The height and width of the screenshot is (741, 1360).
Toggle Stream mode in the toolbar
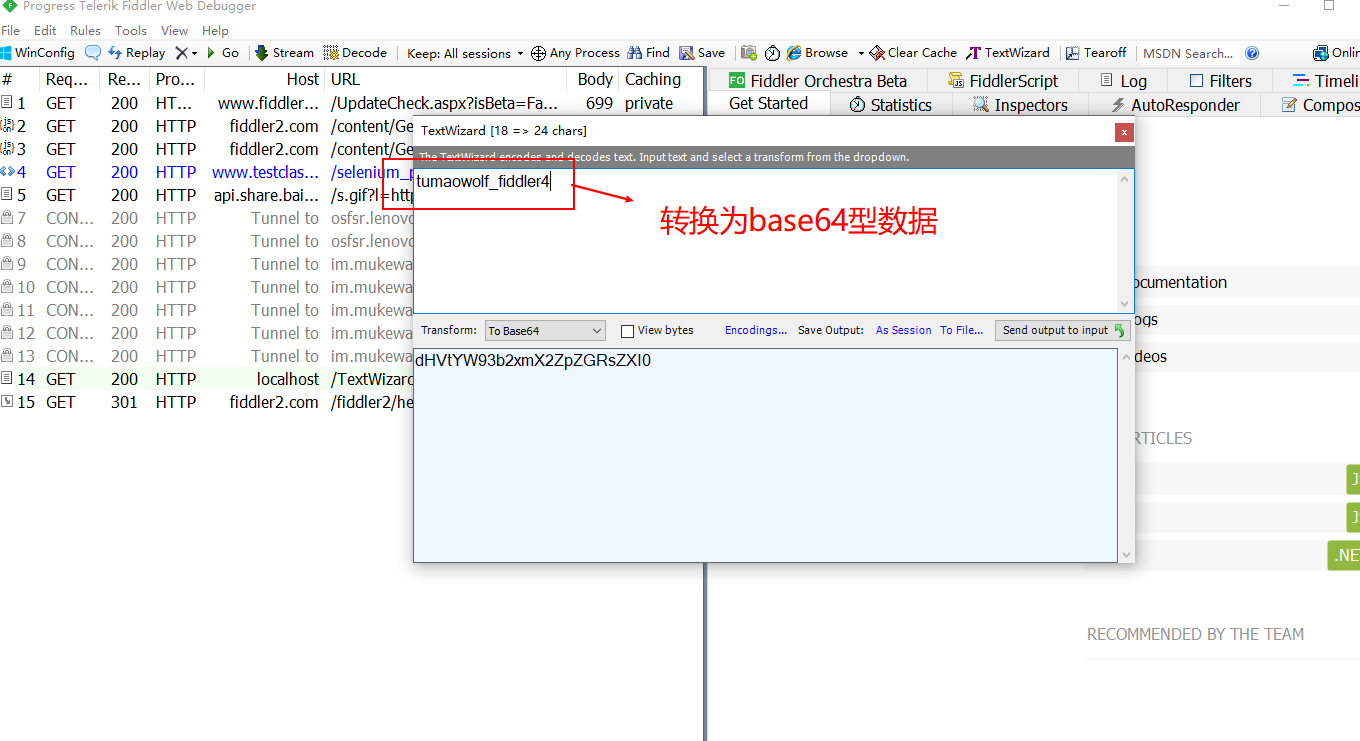click(284, 53)
